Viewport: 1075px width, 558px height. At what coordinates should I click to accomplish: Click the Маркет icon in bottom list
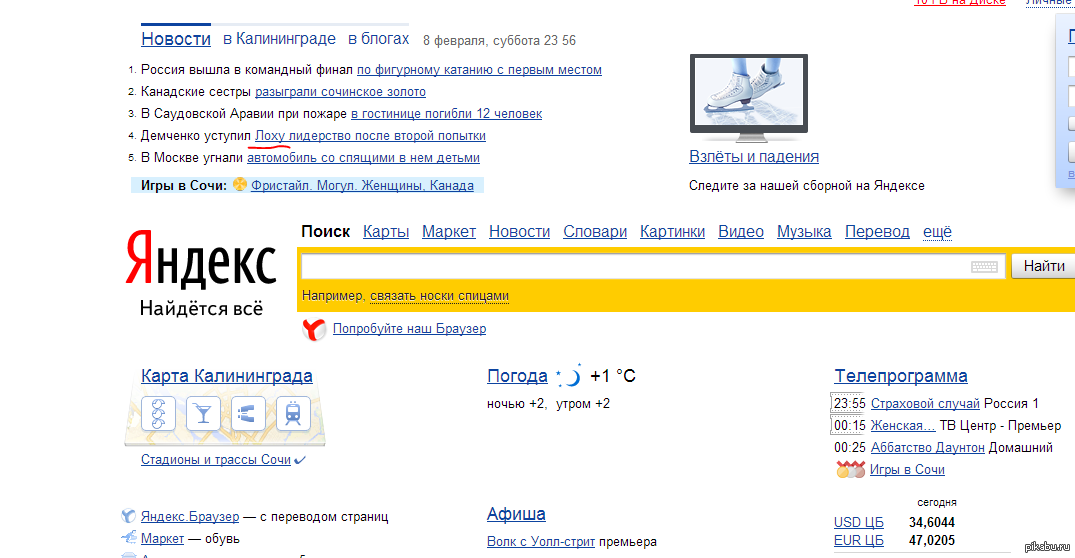pos(128,538)
